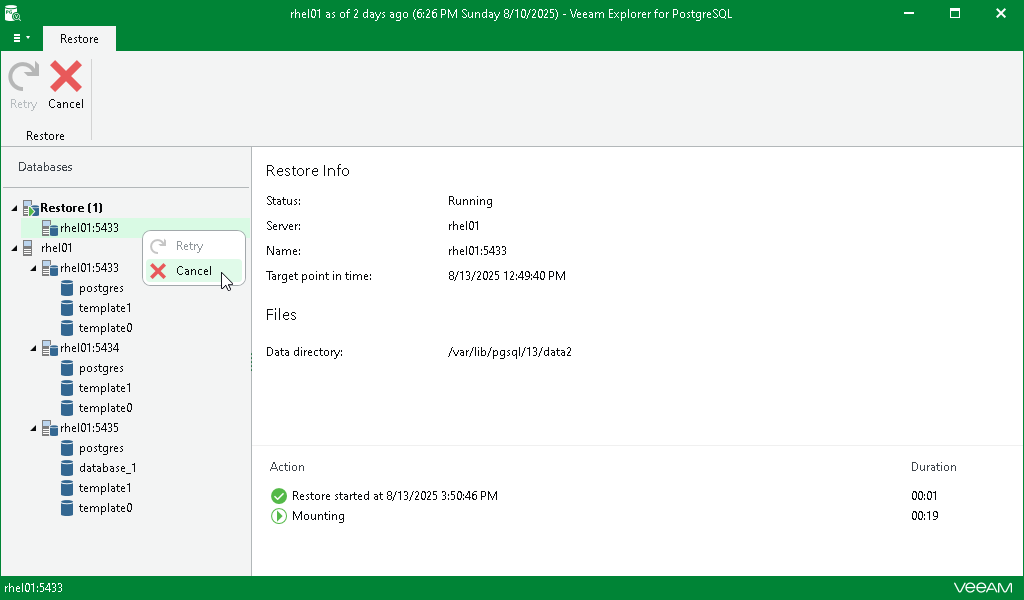Click the database icon beside postgres under rhel01:5433
The height and width of the screenshot is (600, 1024).
tap(68, 288)
